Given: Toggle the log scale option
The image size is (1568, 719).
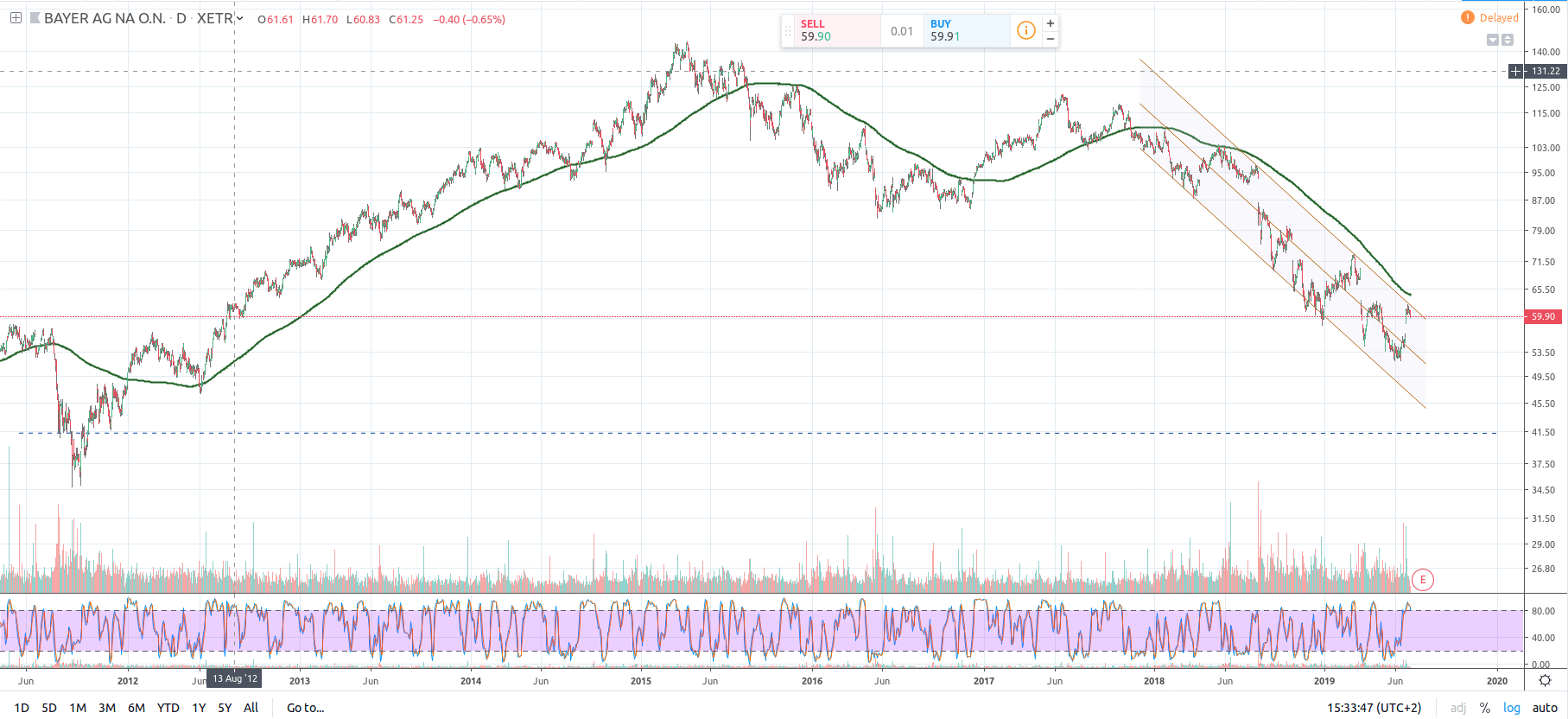Looking at the screenshot, I should [x=1512, y=708].
